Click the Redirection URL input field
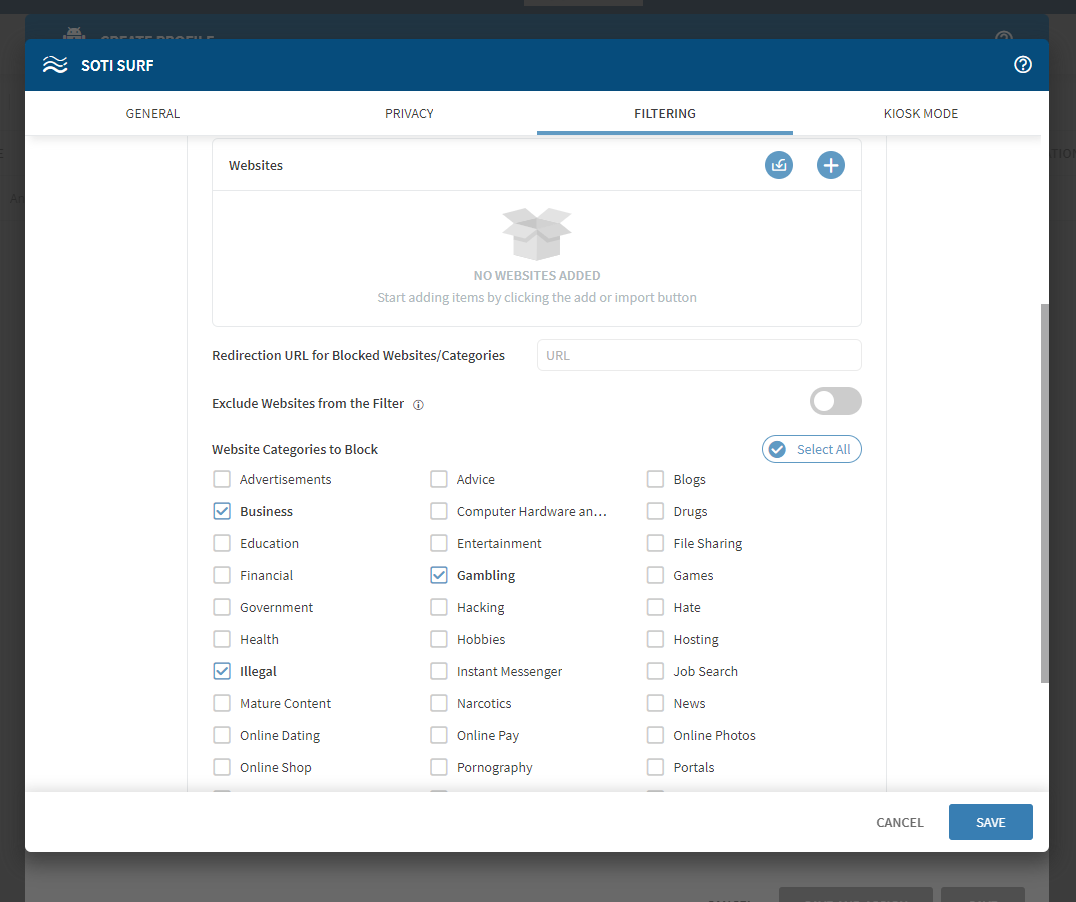The image size is (1076, 902). pos(698,356)
